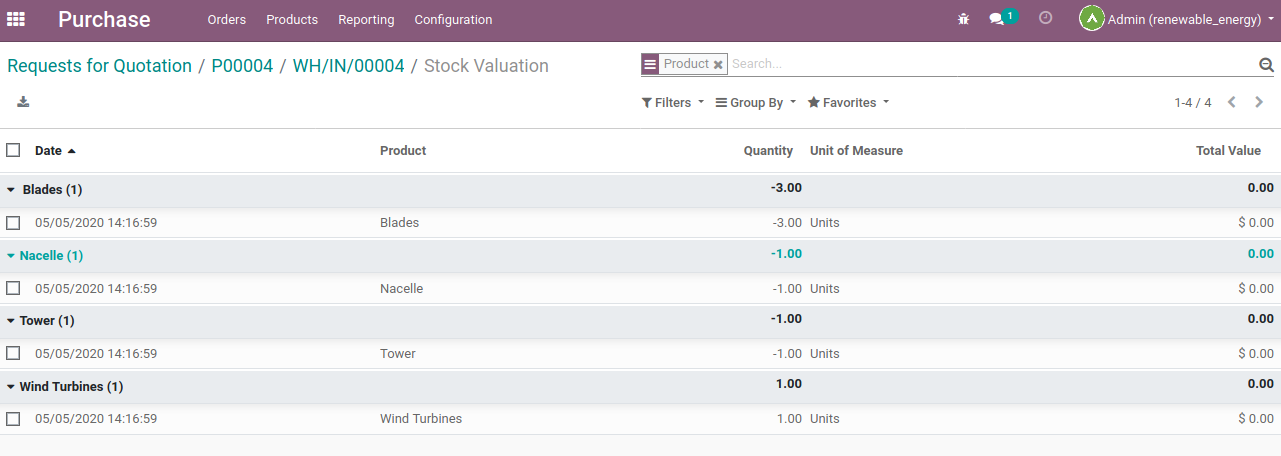This screenshot has width=1281, height=456.
Task: Open the Filters dropdown
Action: point(673,103)
